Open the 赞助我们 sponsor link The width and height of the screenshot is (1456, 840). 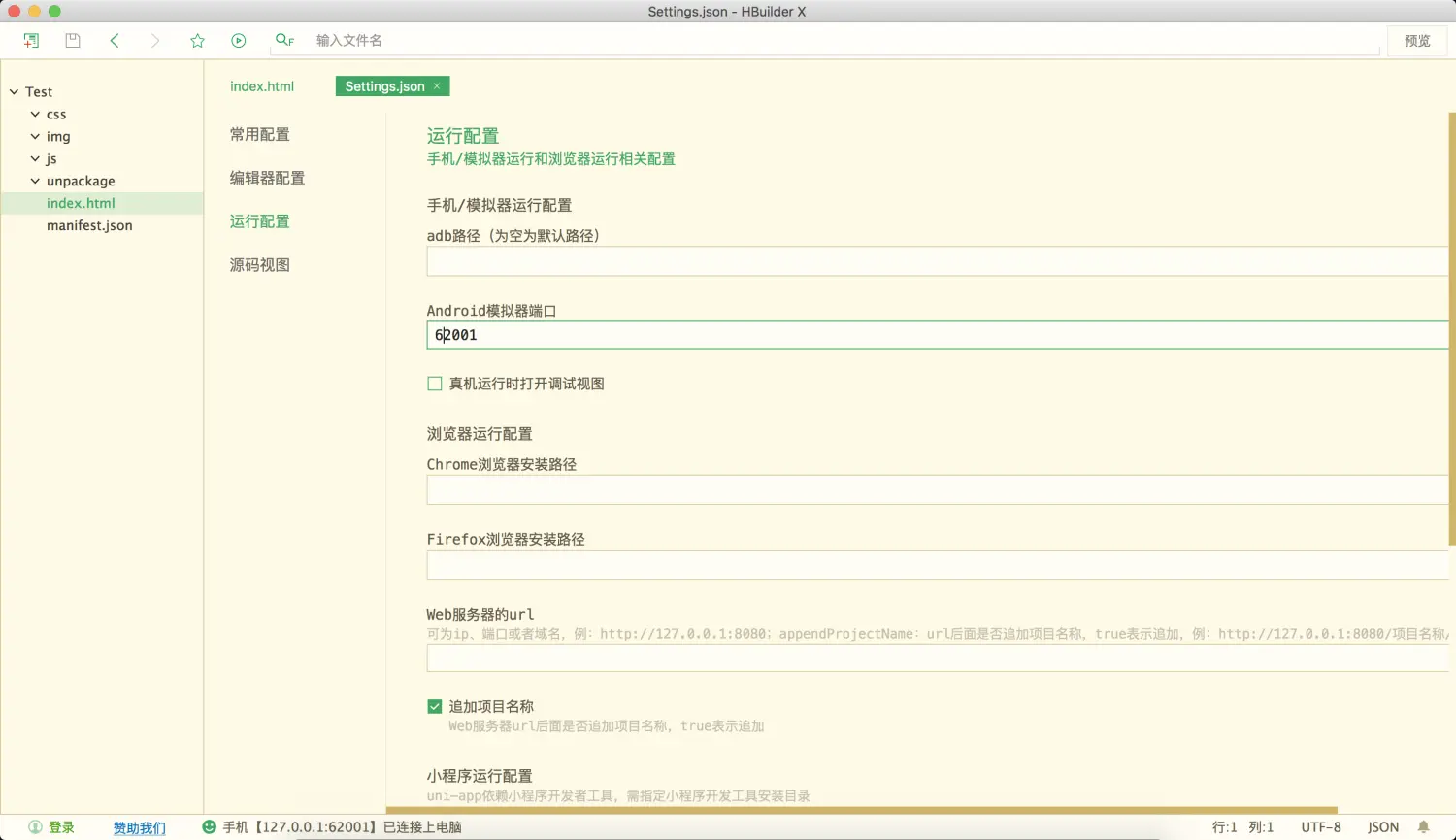(x=139, y=828)
